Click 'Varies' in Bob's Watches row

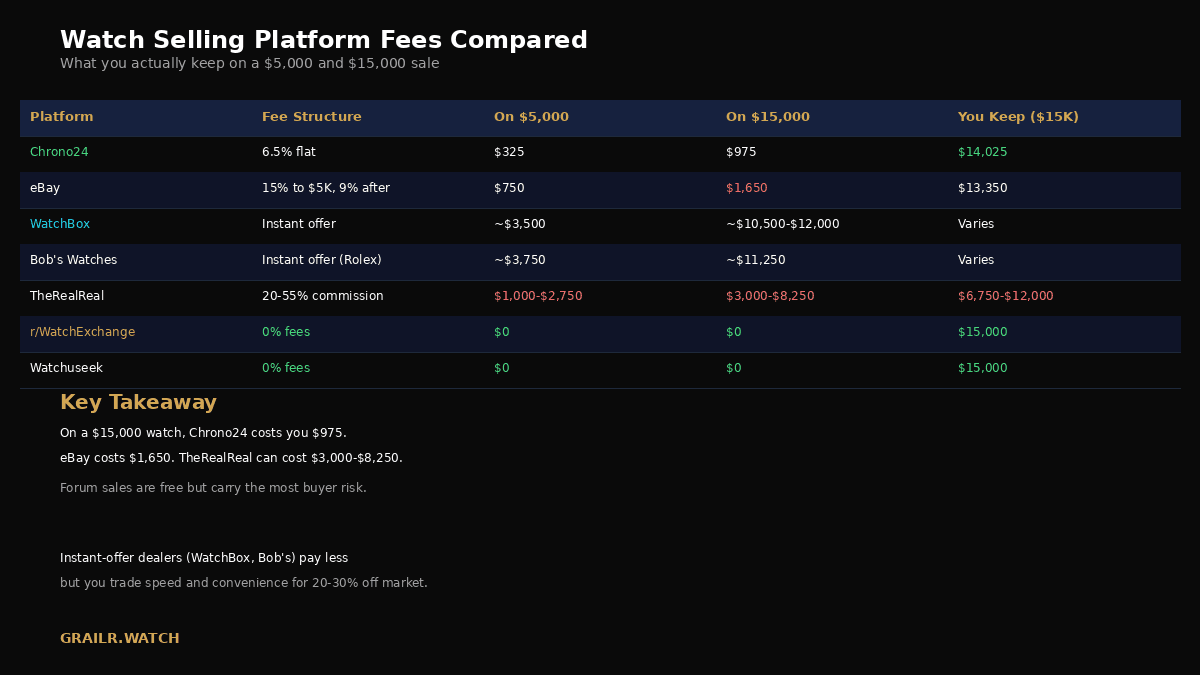click(976, 260)
